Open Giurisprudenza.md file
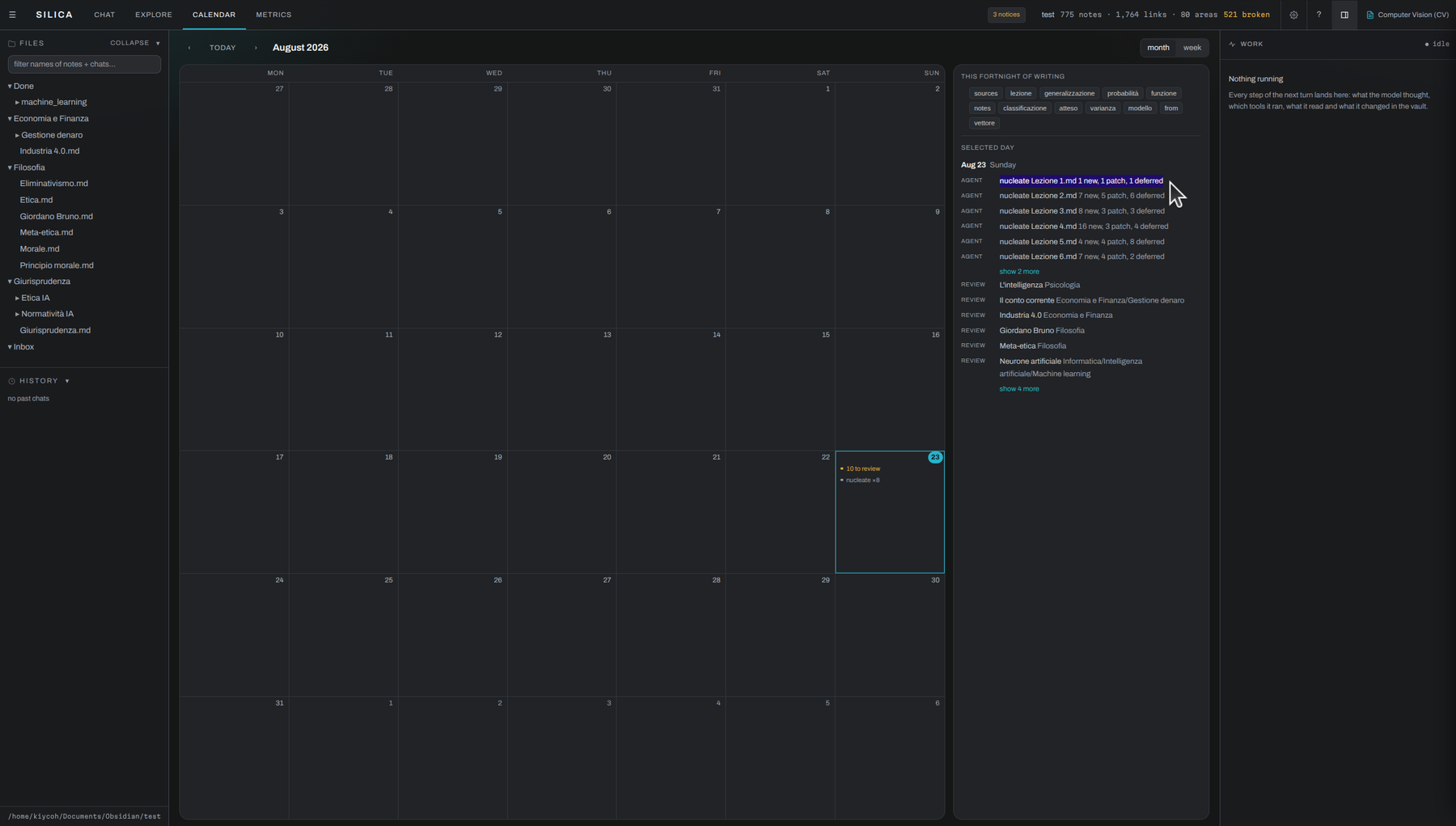The width and height of the screenshot is (1456, 826). pyautogui.click(x=55, y=330)
